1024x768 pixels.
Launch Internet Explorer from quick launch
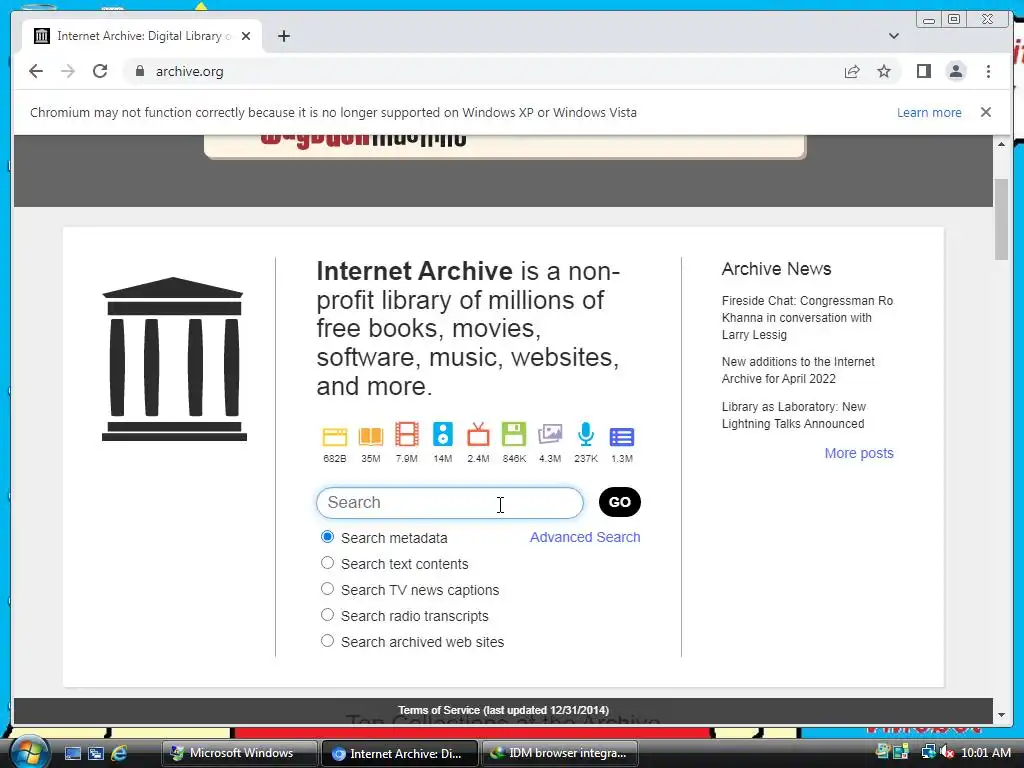pyautogui.click(x=119, y=753)
